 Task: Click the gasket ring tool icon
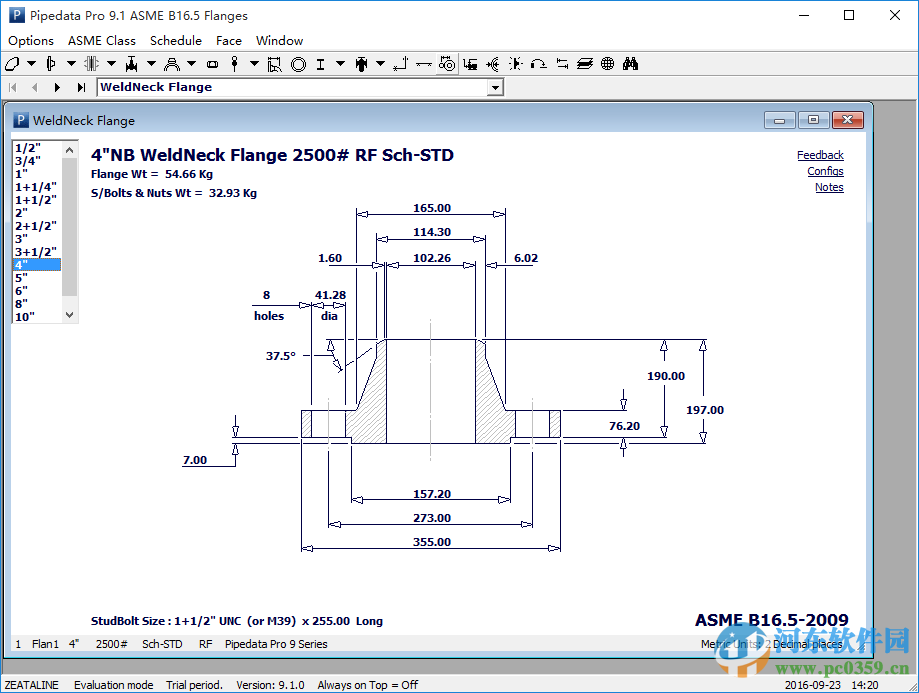pos(297,63)
